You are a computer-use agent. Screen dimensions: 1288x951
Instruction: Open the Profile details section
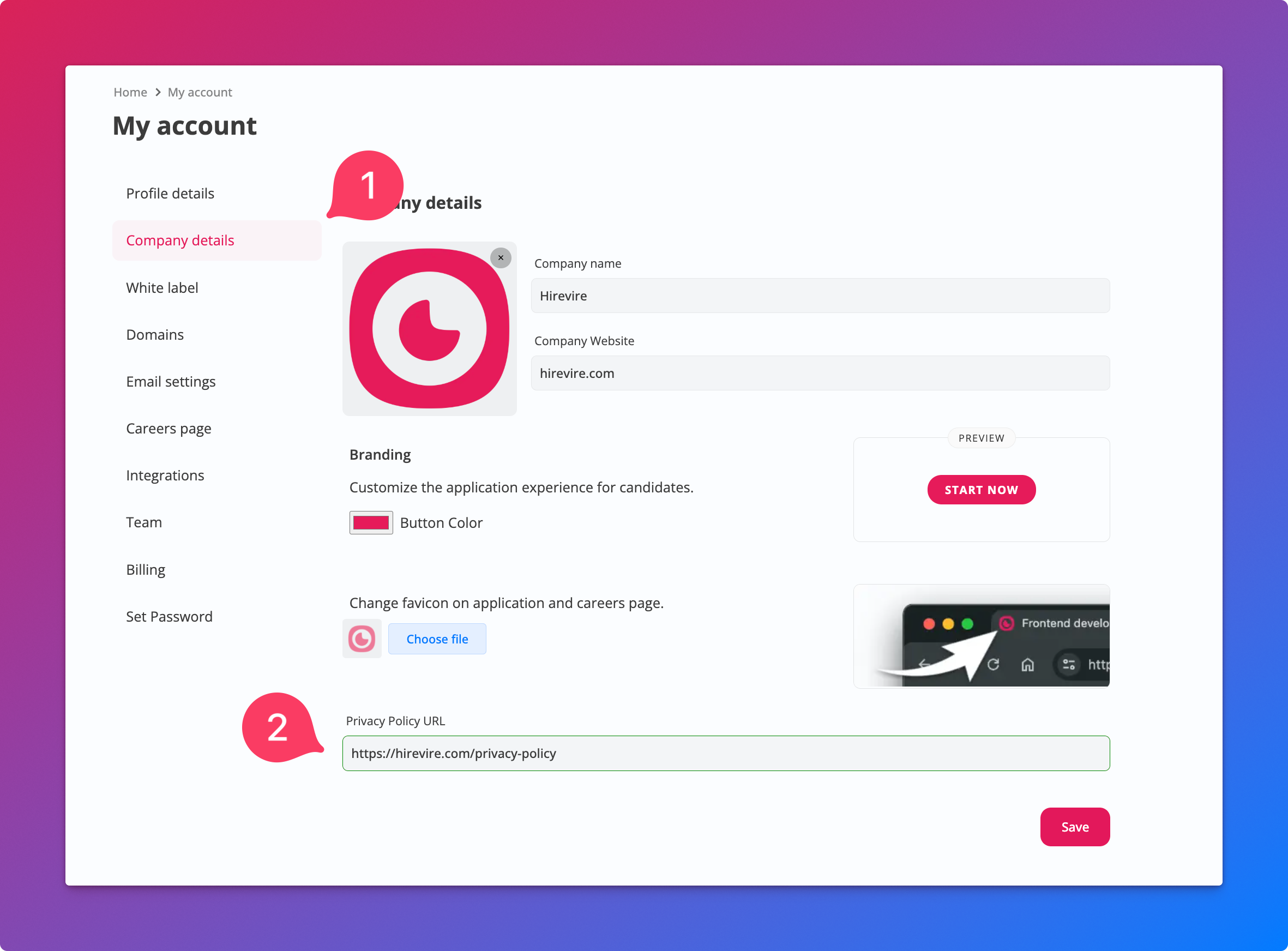pos(170,194)
